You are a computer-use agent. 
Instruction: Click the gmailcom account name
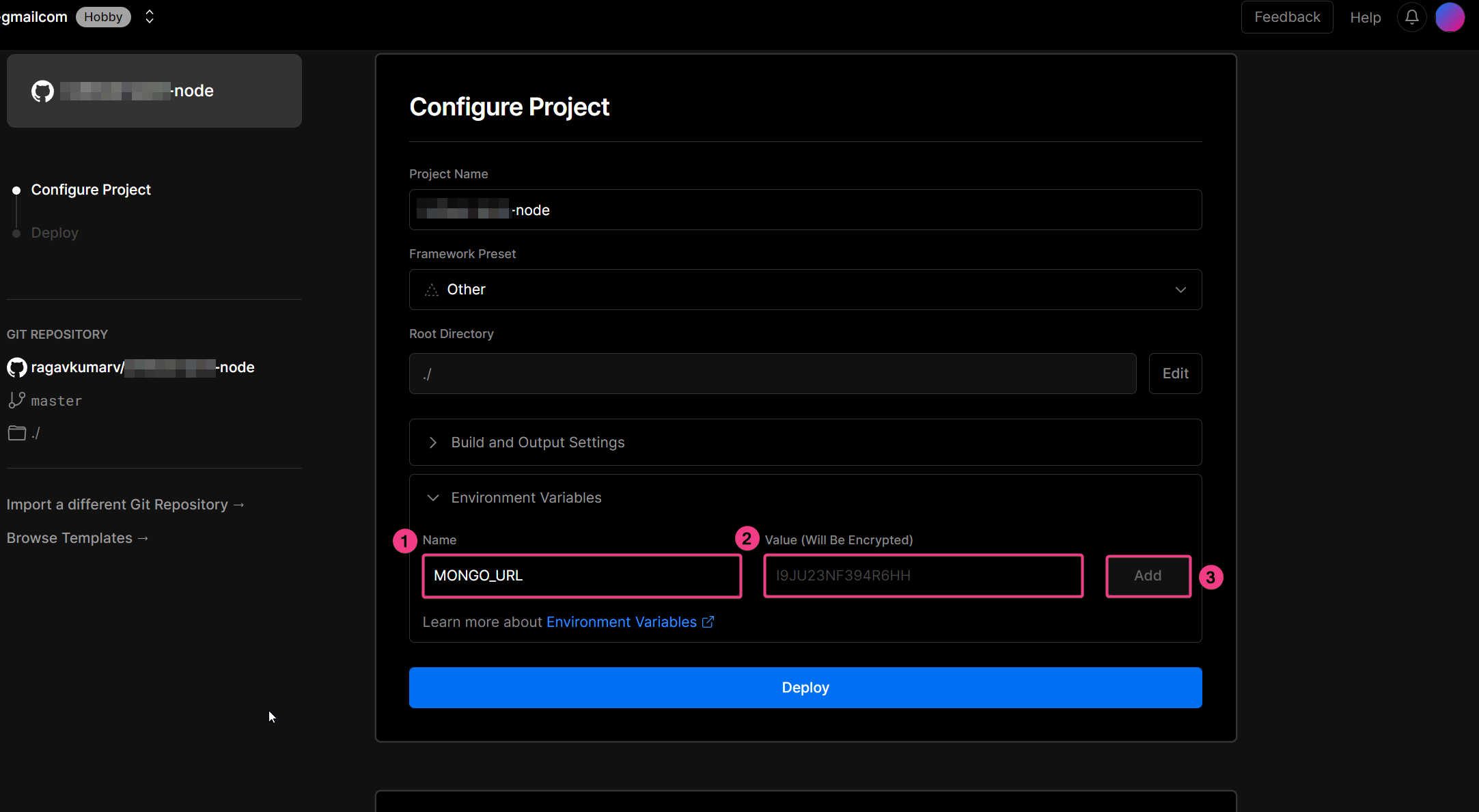coord(33,17)
